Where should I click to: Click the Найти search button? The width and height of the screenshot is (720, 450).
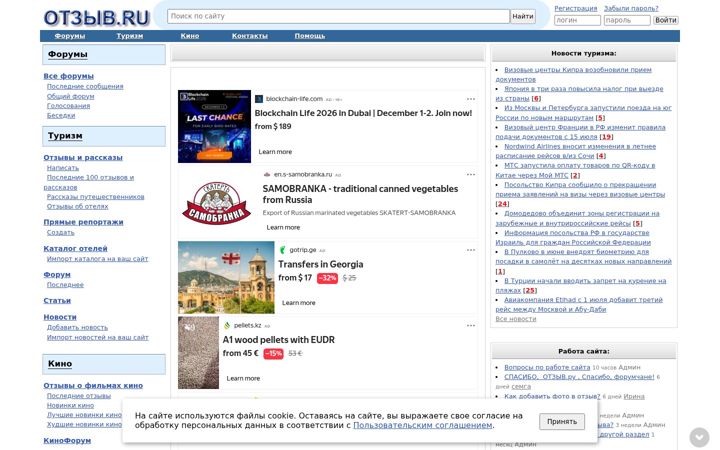[x=523, y=16]
